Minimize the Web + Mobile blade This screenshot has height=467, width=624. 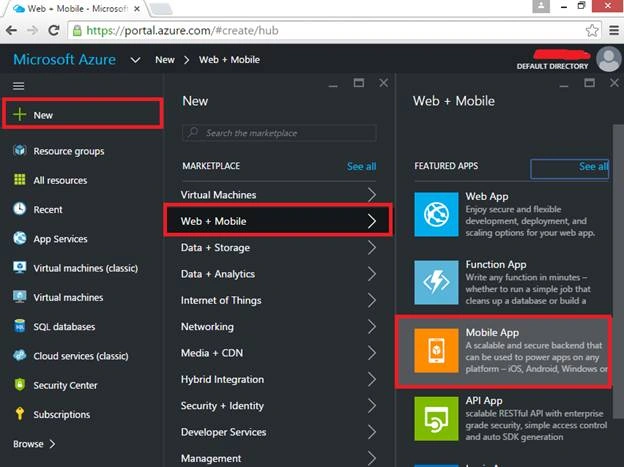point(564,86)
